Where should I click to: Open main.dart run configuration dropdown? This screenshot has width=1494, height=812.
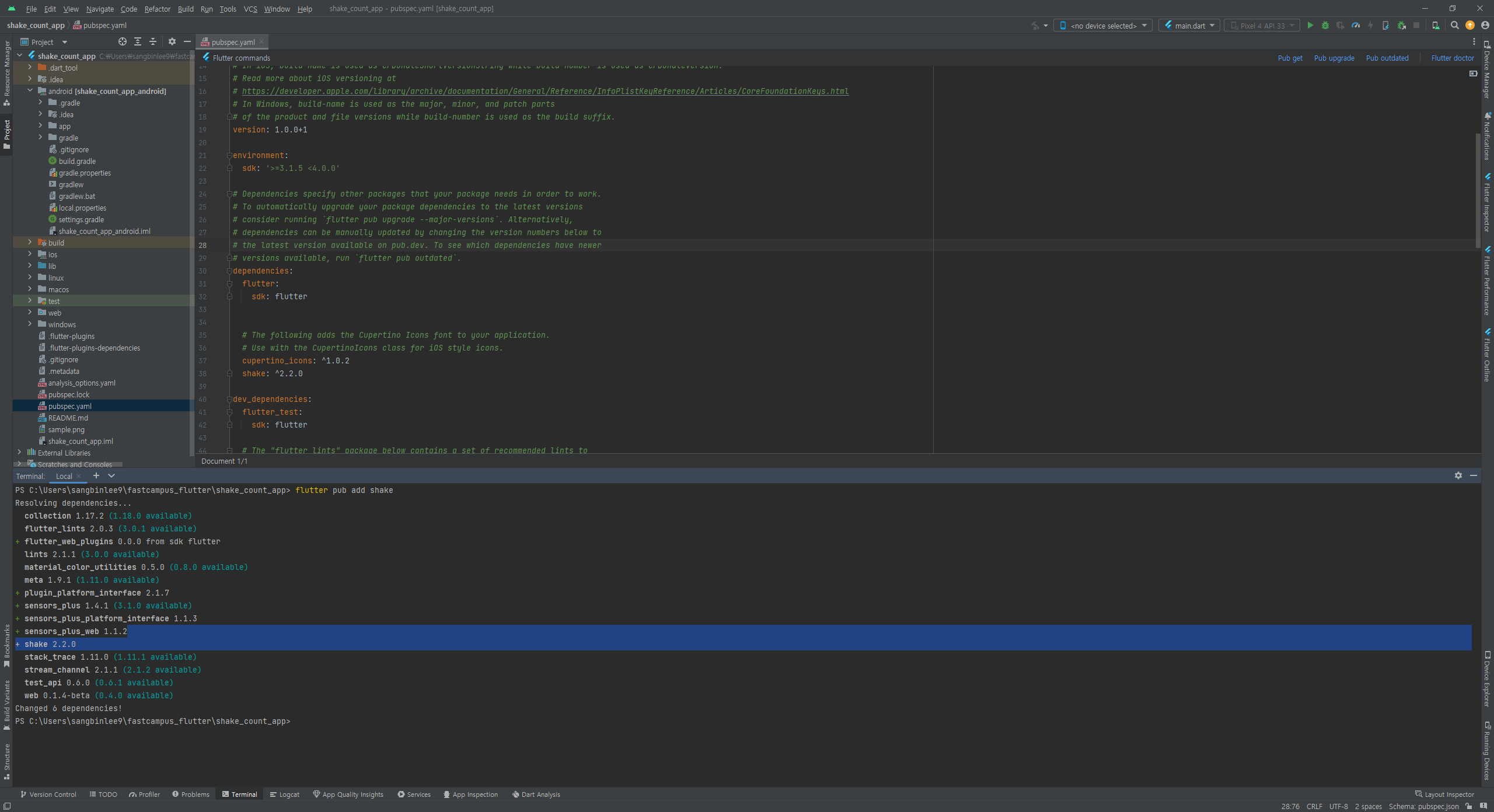point(1189,26)
